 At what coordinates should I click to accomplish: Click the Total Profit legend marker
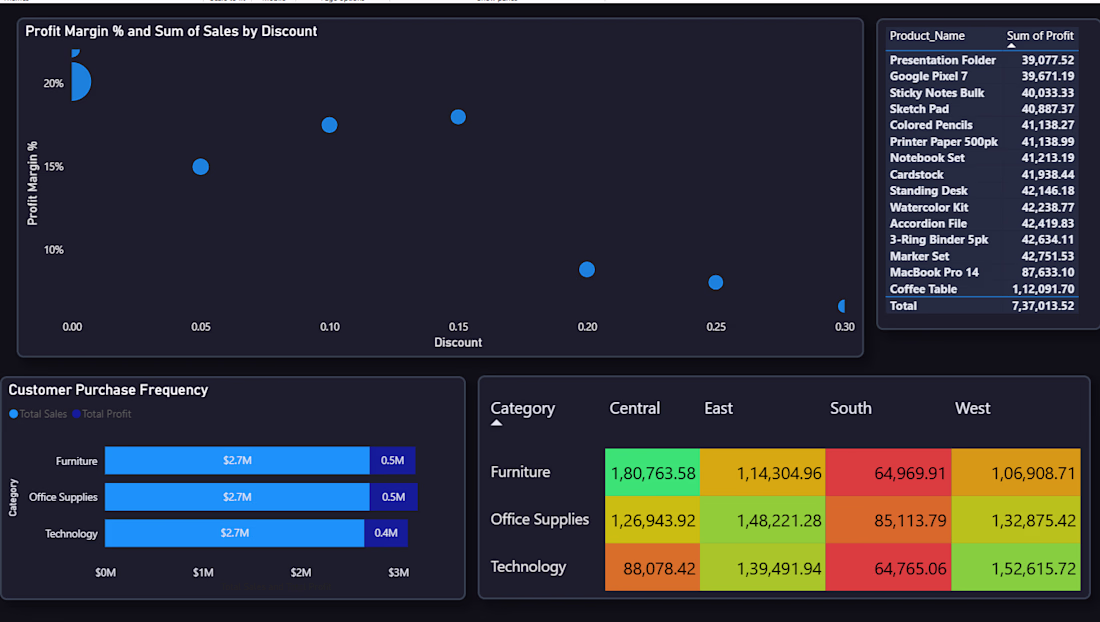point(76,414)
